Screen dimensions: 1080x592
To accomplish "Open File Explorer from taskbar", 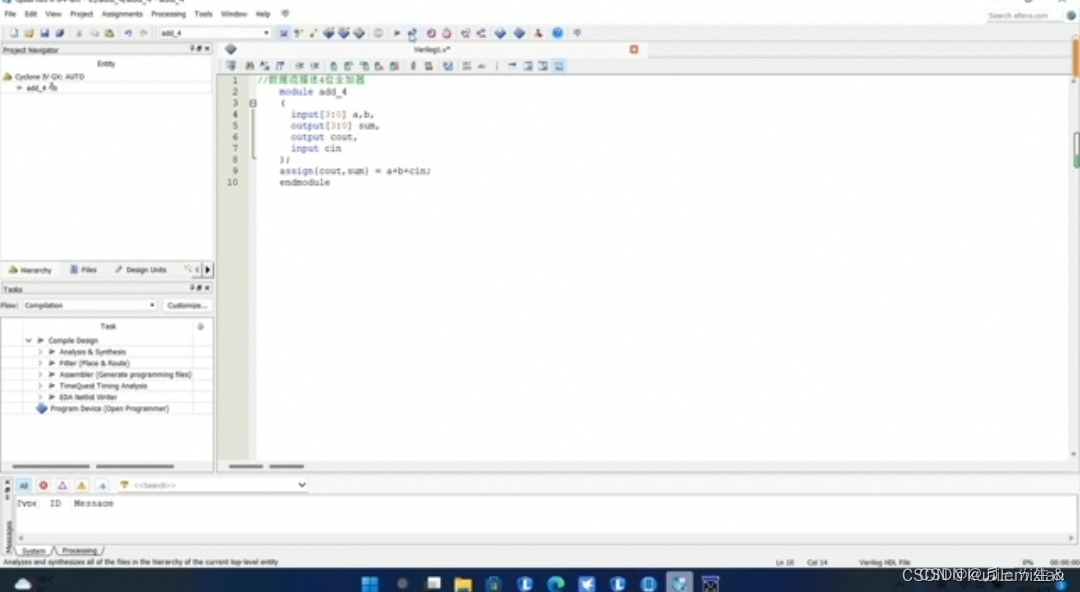I will pyautogui.click(x=463, y=584).
